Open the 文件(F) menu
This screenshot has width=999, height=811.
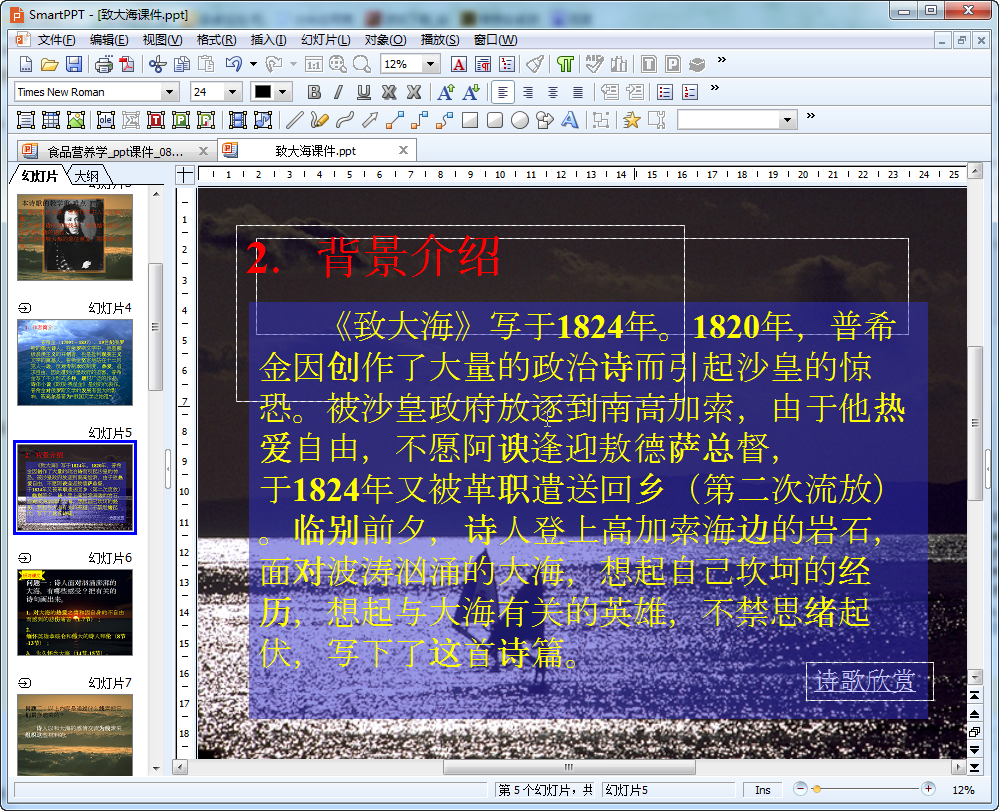click(x=55, y=40)
